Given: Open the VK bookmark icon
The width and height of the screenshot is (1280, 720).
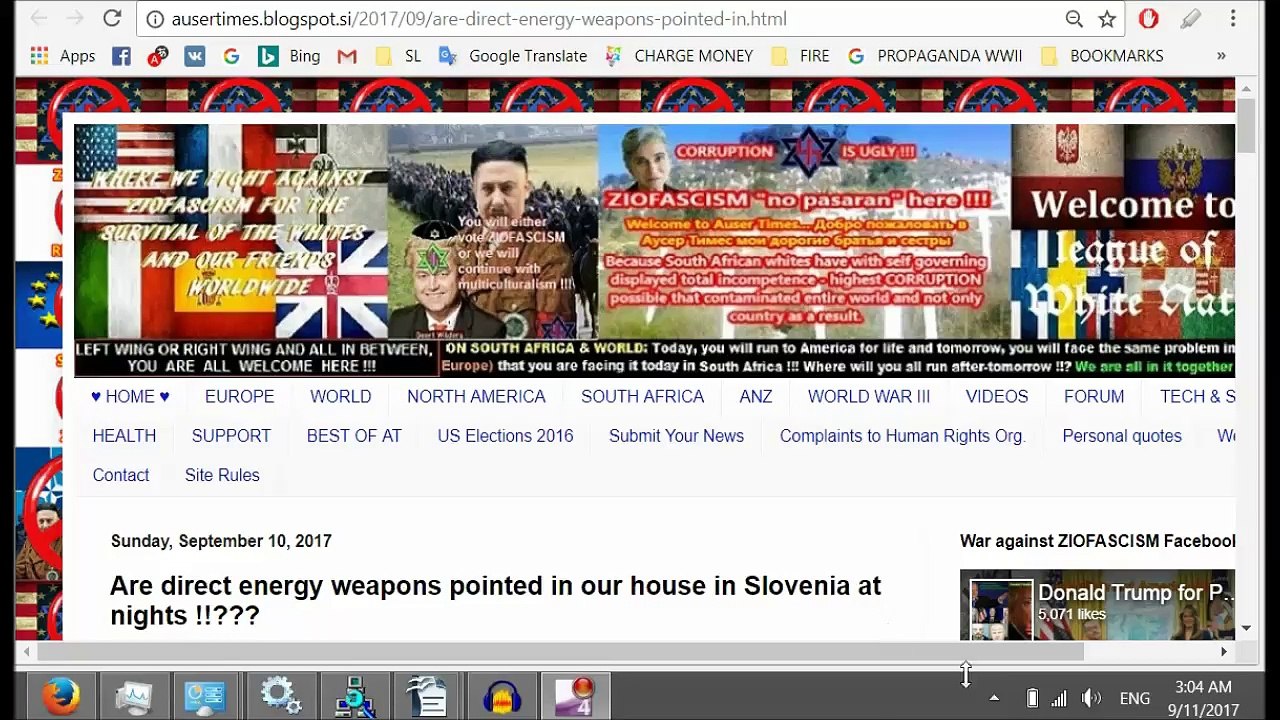Looking at the screenshot, I should [194, 56].
